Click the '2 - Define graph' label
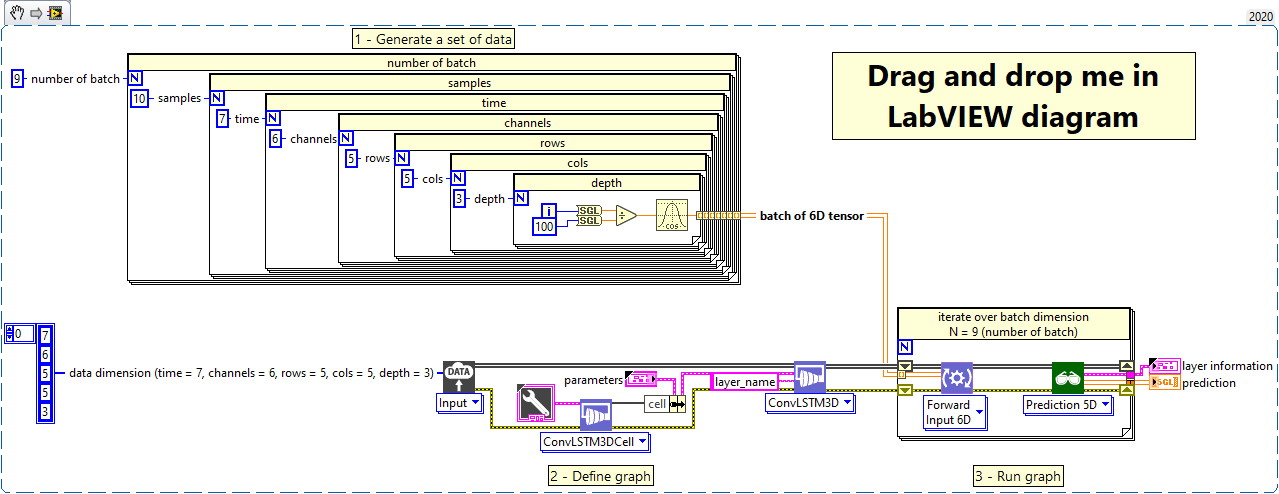The width and height of the screenshot is (1279, 494). click(x=600, y=476)
